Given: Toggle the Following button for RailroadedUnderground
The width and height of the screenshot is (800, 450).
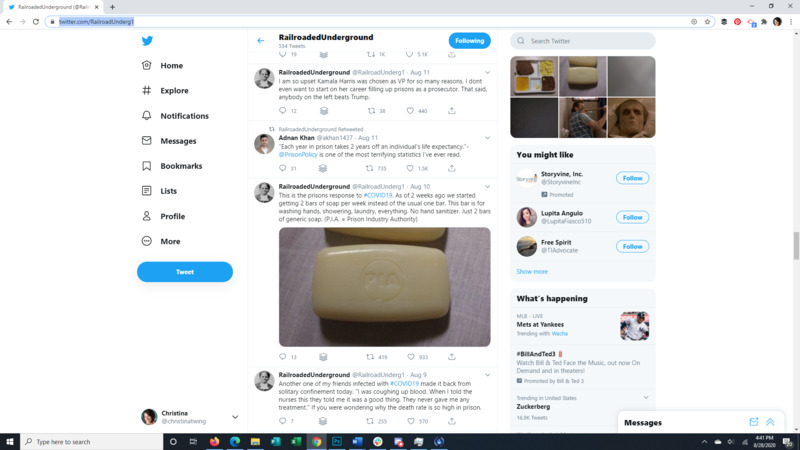Looking at the screenshot, I should [469, 41].
